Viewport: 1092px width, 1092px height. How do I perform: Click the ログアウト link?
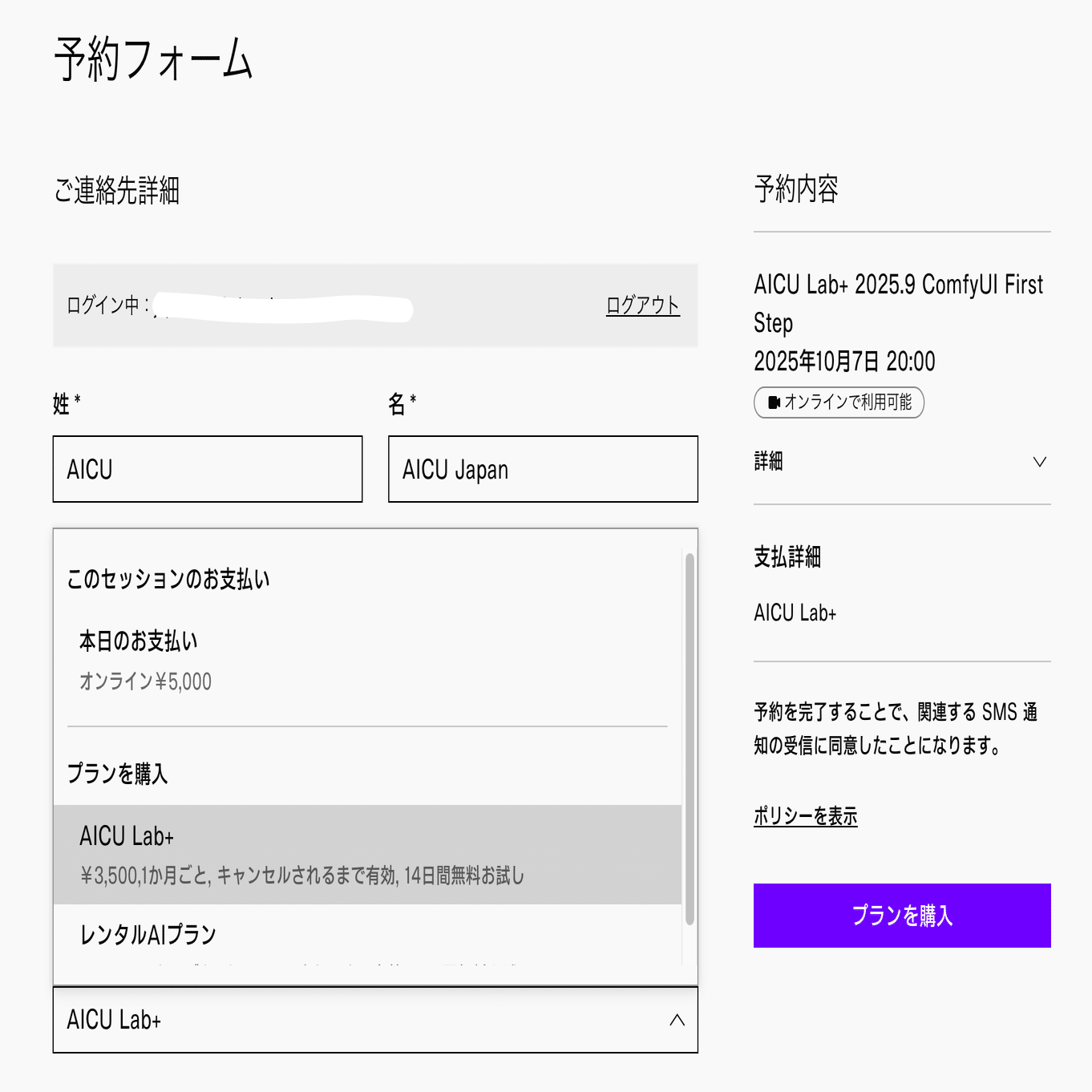click(642, 305)
